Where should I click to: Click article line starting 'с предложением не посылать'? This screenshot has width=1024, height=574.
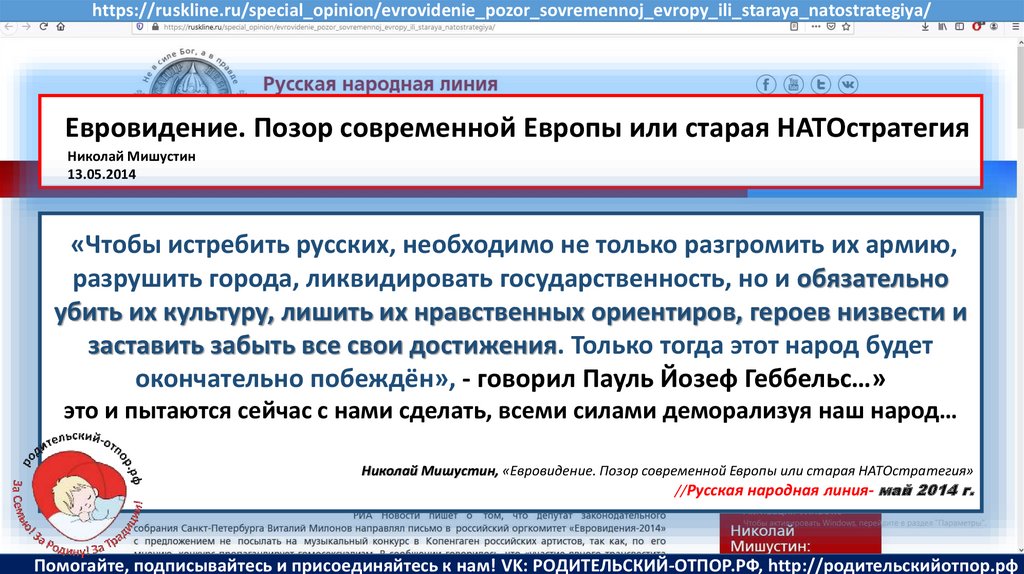coord(400,541)
